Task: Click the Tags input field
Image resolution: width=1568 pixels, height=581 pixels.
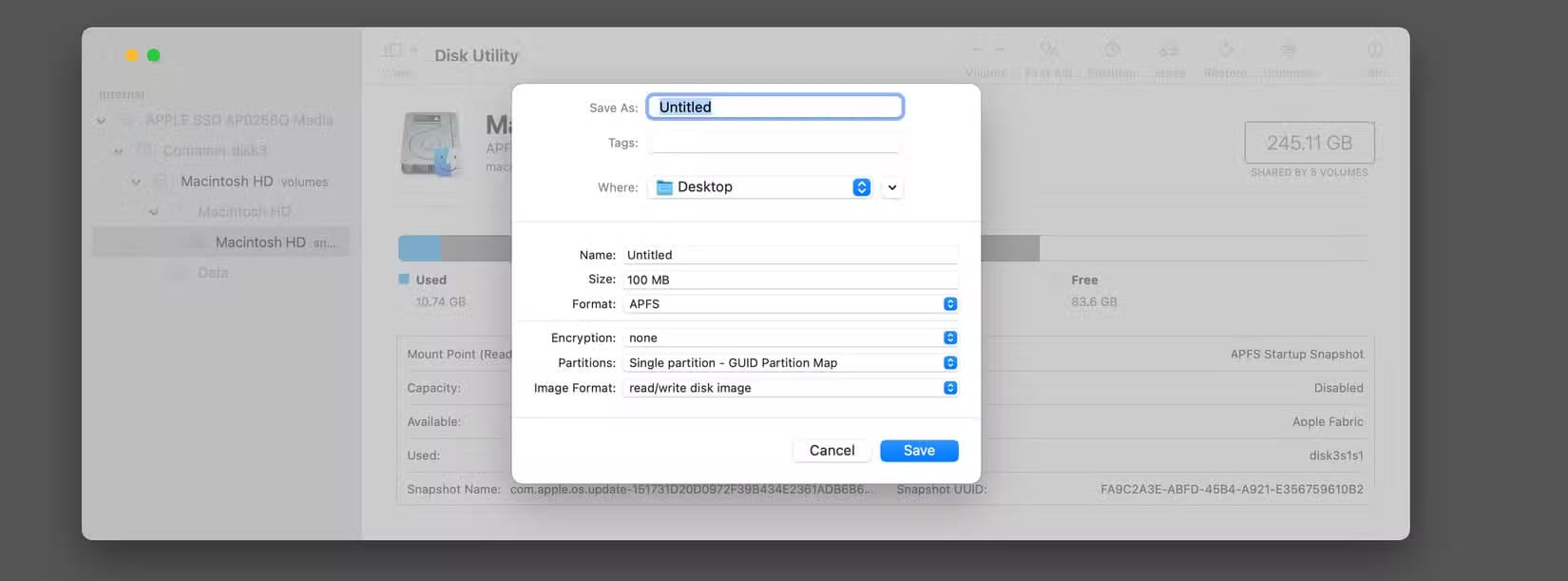Action: click(774, 143)
